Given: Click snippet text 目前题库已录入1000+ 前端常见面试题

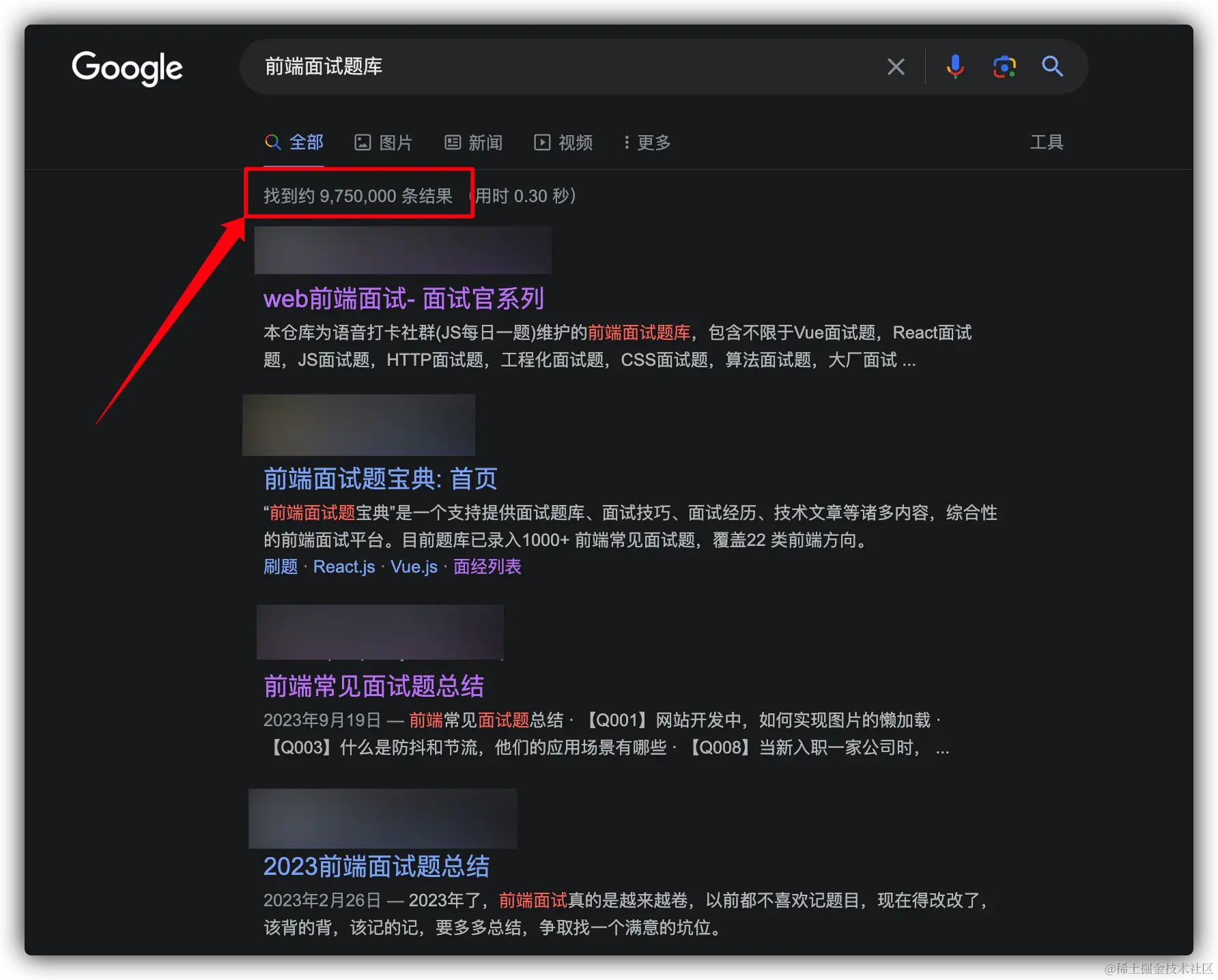Looking at the screenshot, I should pos(548,540).
